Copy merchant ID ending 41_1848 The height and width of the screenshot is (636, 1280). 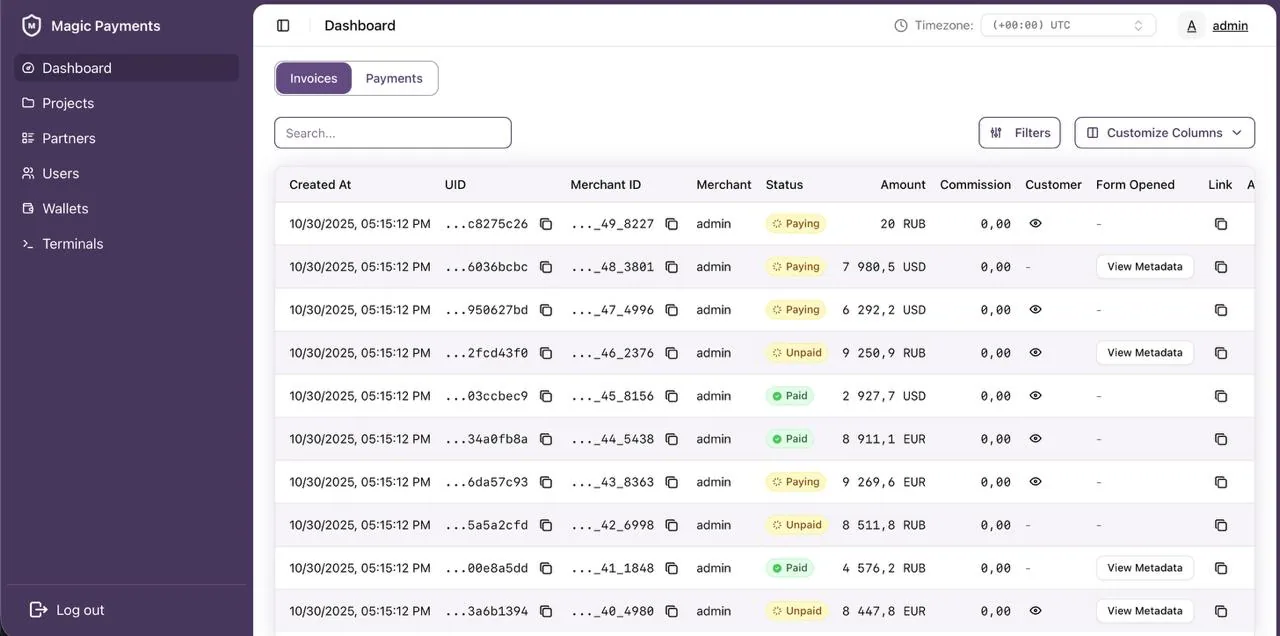click(672, 568)
